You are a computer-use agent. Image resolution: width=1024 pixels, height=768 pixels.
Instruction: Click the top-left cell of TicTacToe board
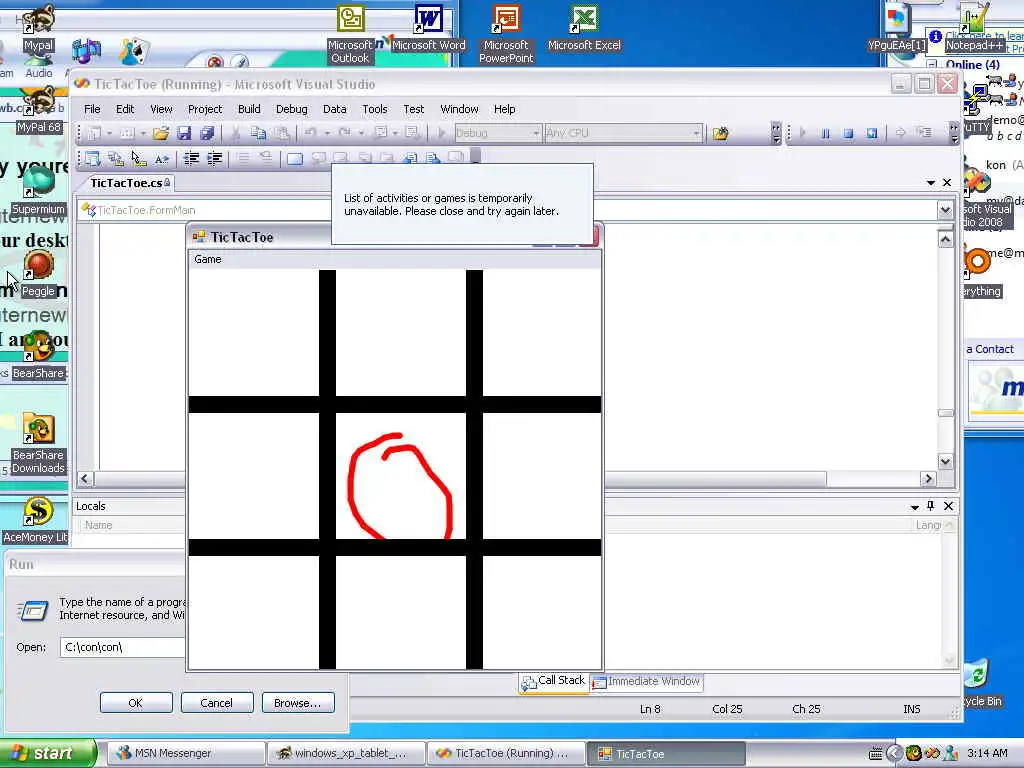253,333
